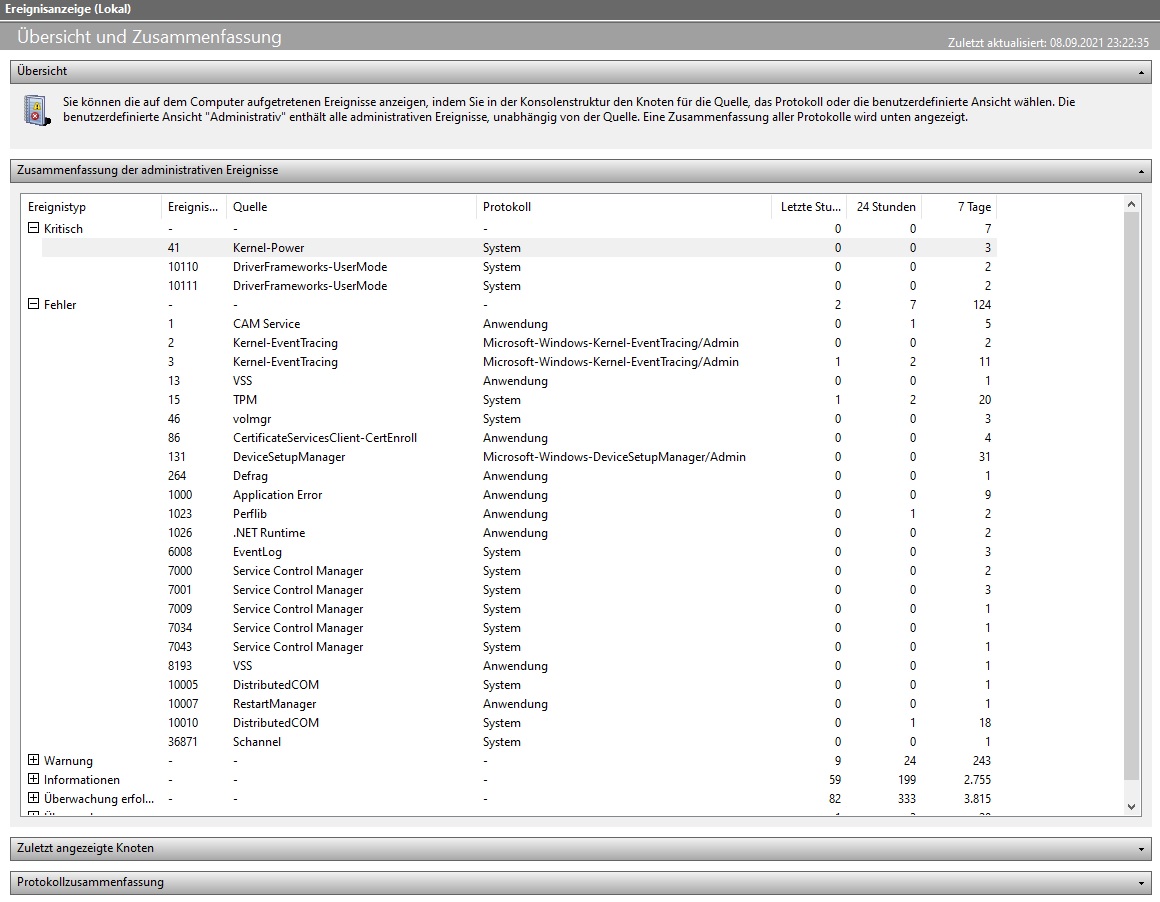Select the .NET Runtime event 1026 row
This screenshot has width=1160, height=902.
pyautogui.click(x=519, y=533)
